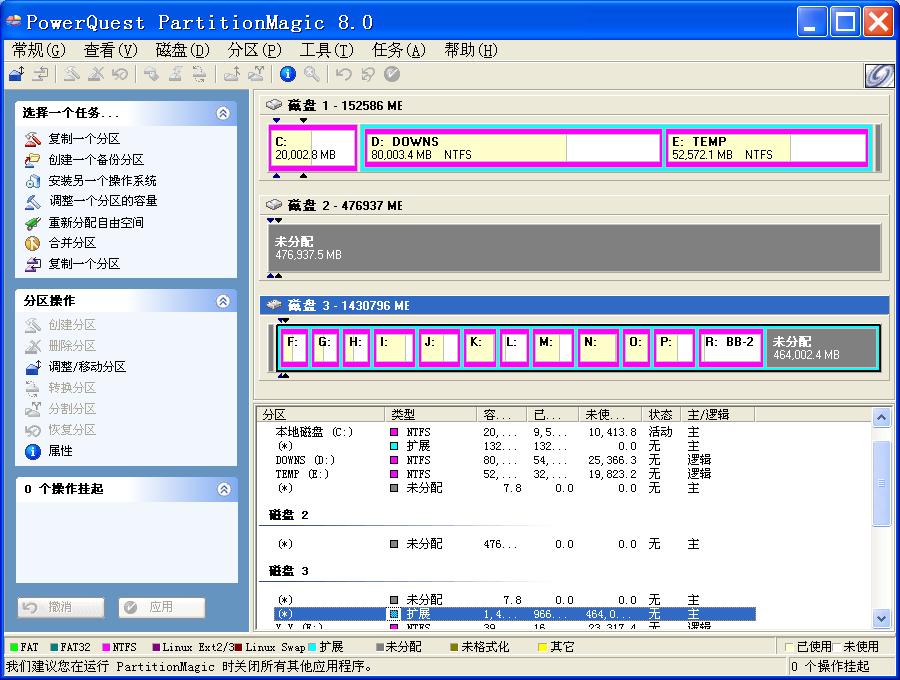
Task: Sort by the 类型 column header
Action: tap(430, 414)
